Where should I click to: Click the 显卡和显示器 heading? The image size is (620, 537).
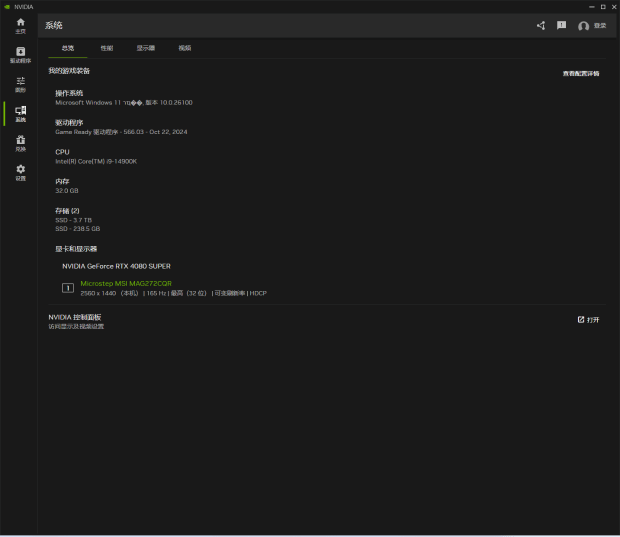coord(76,249)
